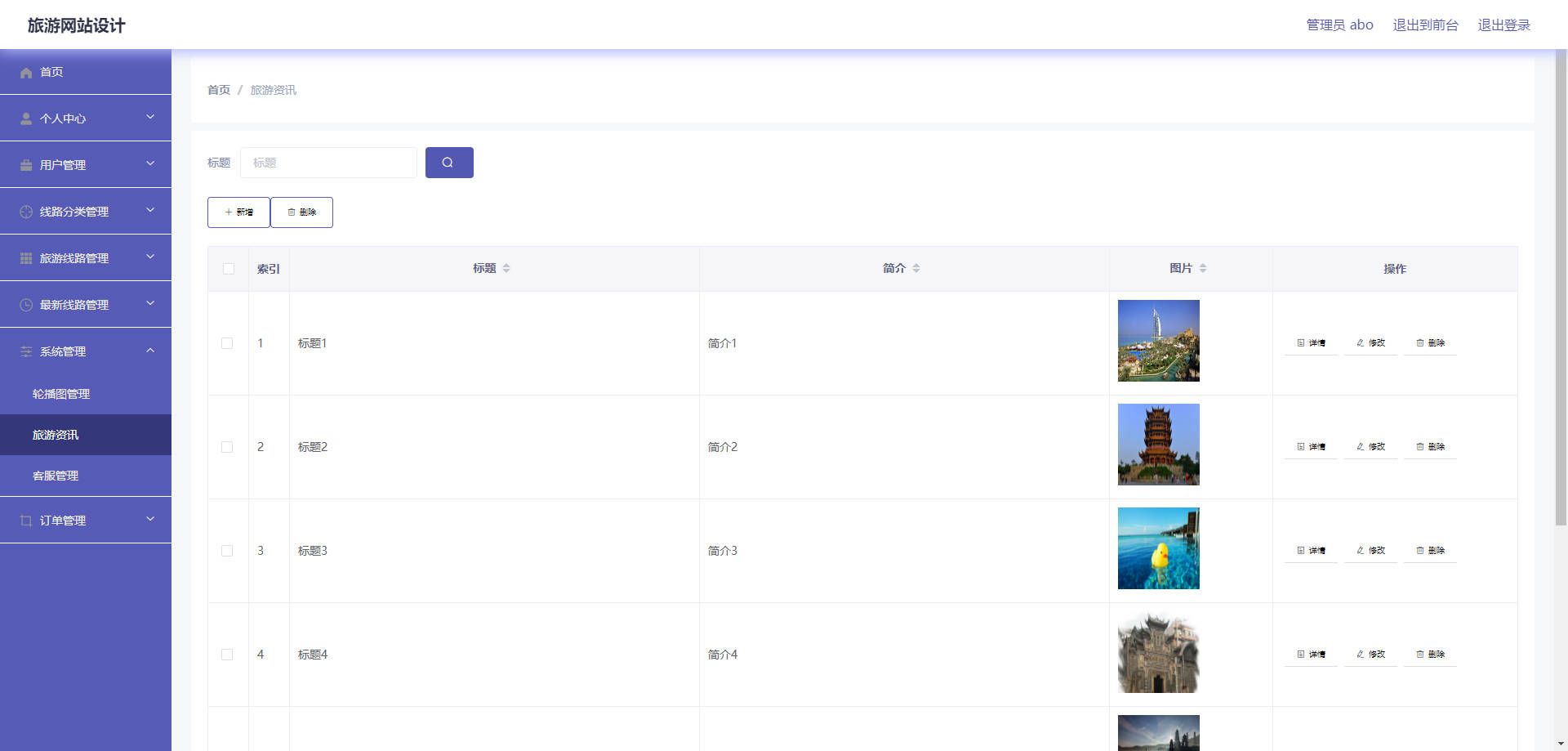1568x751 pixels.
Task: Click 修改 for the 标题4 row
Action: click(x=1370, y=655)
